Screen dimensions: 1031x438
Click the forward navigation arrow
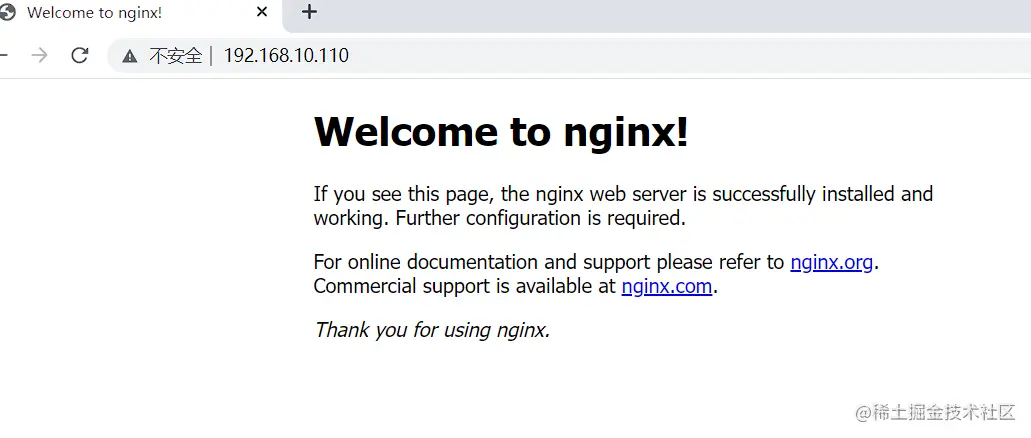[x=39, y=55]
